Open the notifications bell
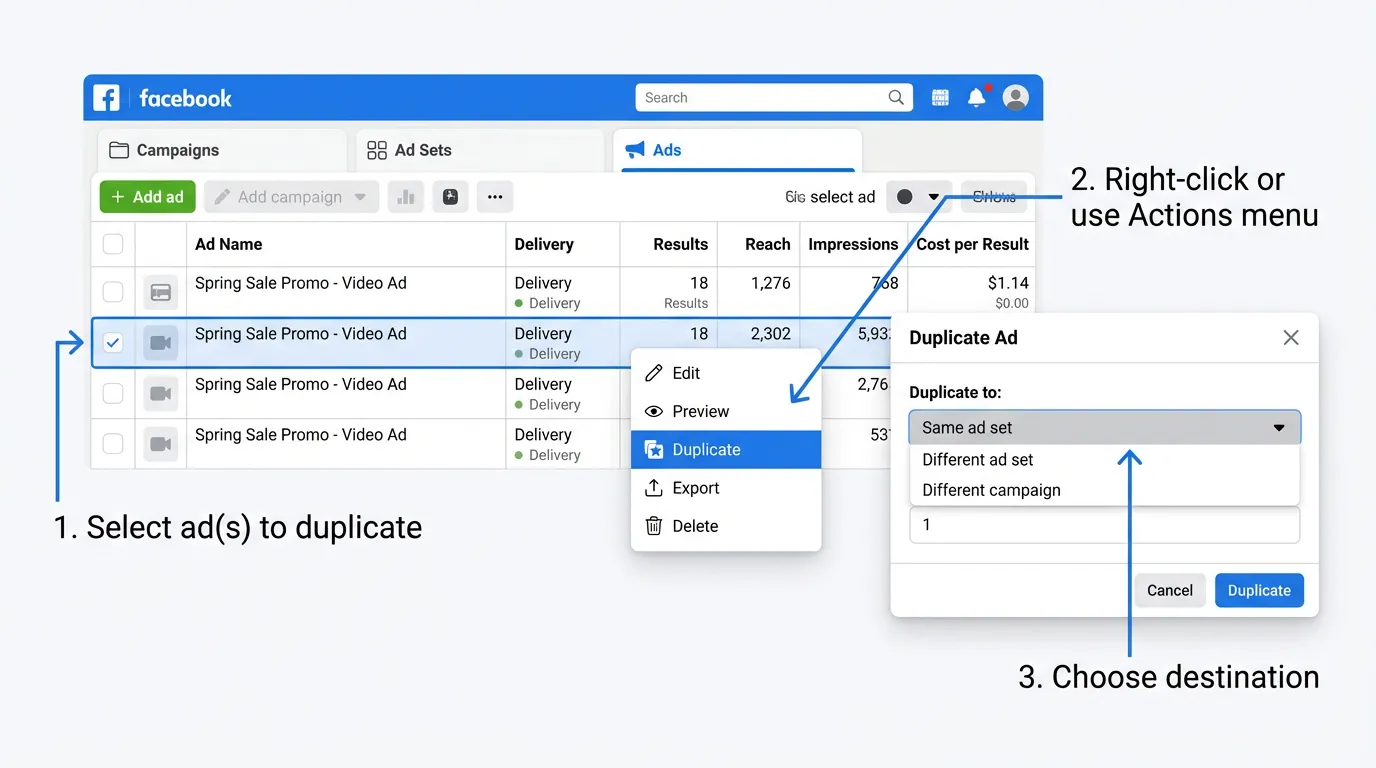 pyautogui.click(x=977, y=96)
